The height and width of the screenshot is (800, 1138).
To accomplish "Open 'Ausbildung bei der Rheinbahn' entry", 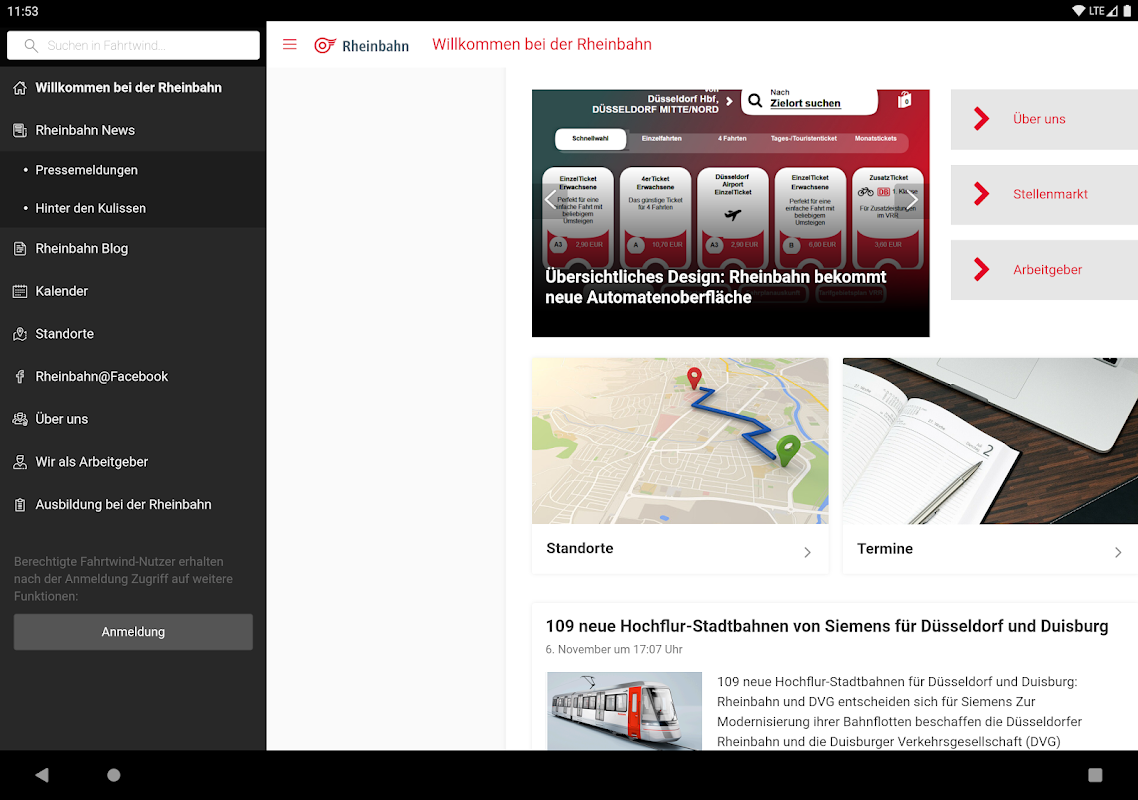I will (133, 505).
